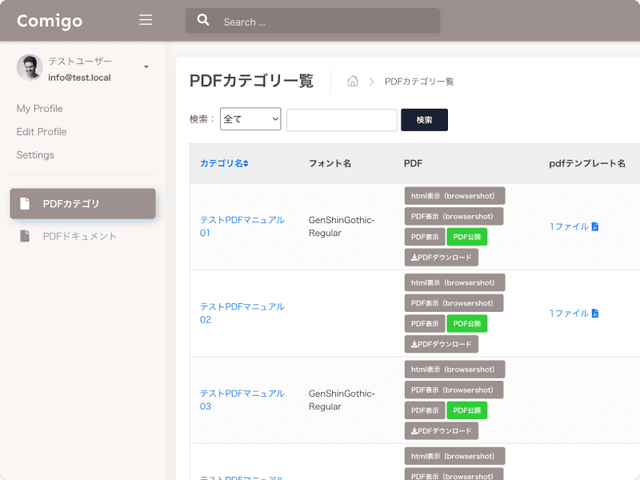Click the home breadcrumb icon
This screenshot has height=480, width=640.
pyautogui.click(x=353, y=82)
